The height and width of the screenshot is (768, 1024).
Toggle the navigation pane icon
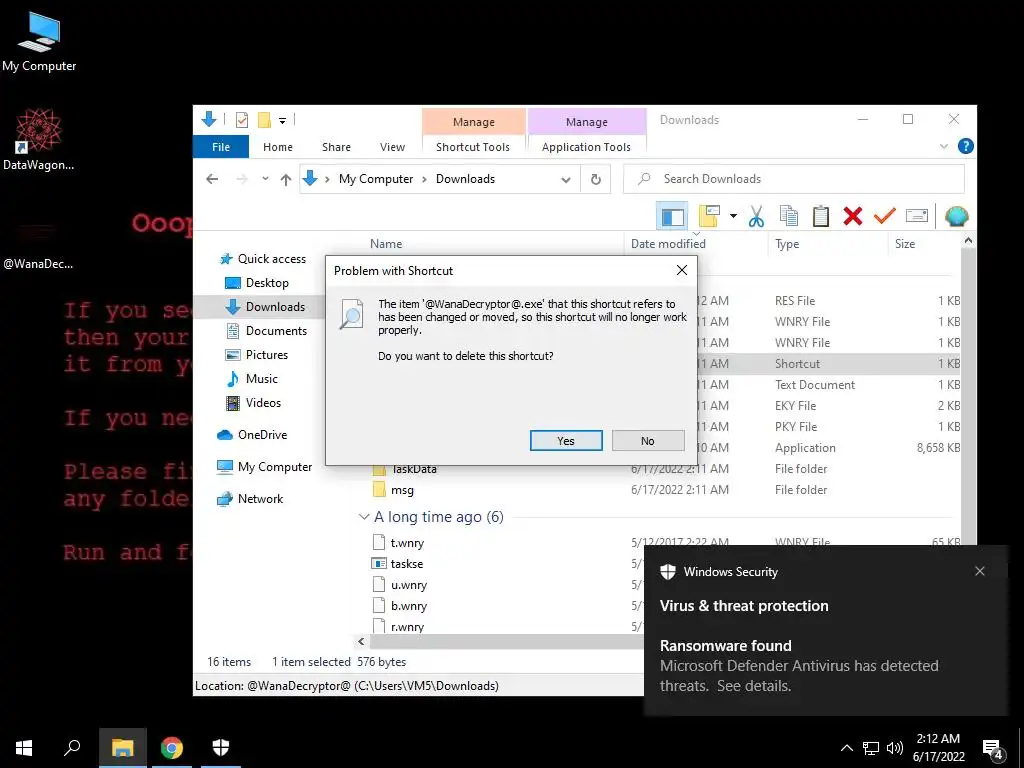point(672,216)
